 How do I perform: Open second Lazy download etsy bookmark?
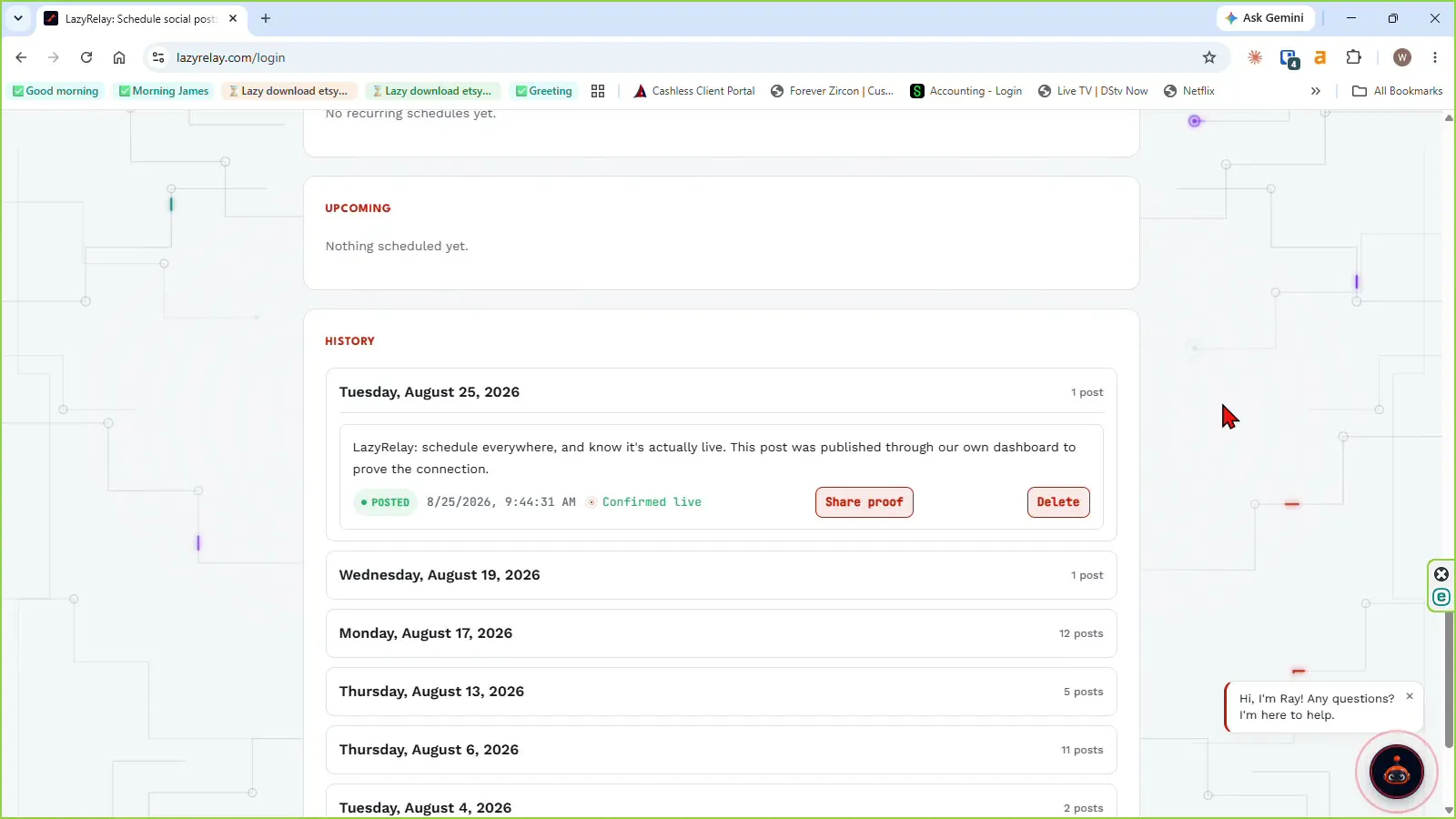(431, 91)
